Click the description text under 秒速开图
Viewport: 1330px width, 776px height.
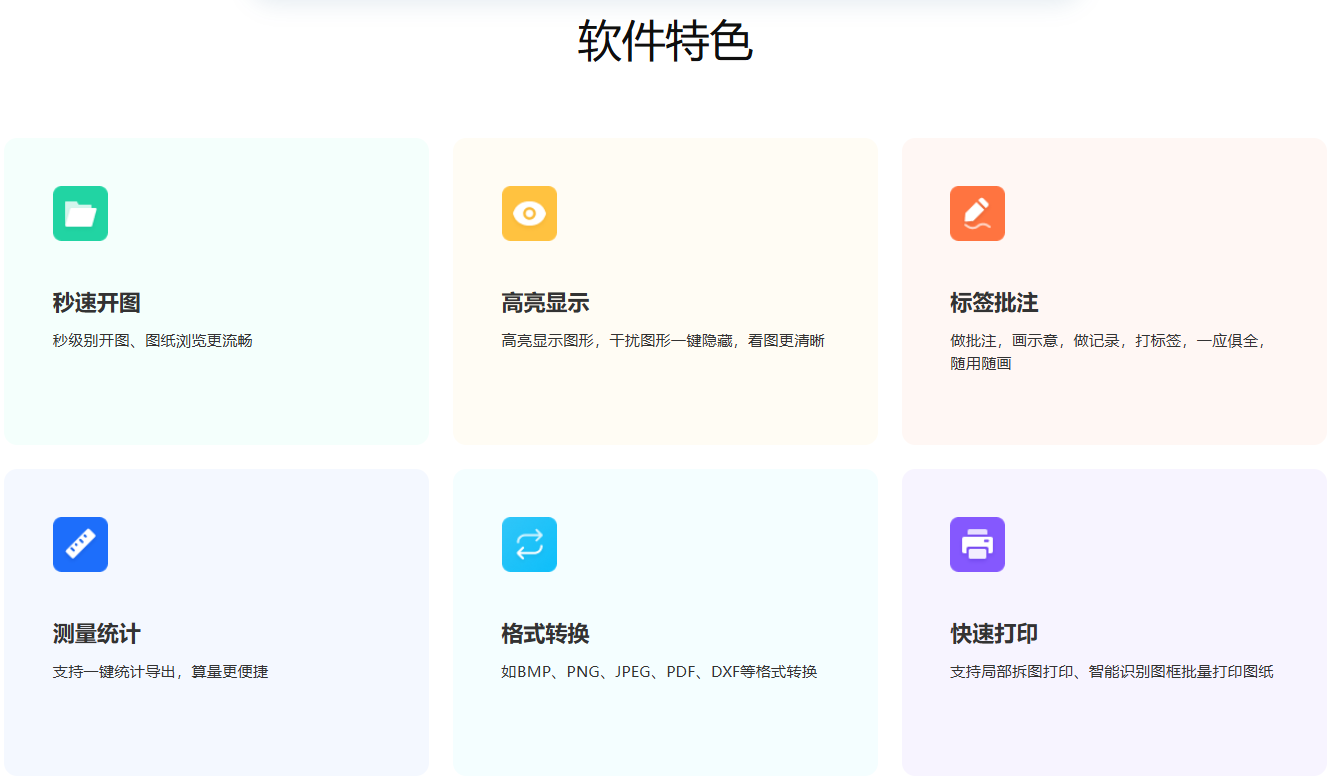153,341
